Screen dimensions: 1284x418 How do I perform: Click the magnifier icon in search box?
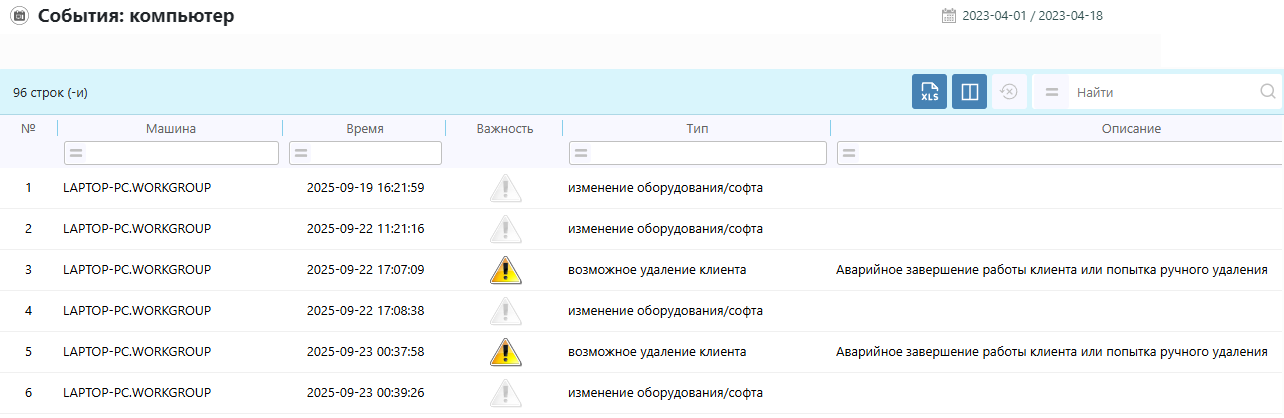[x=1267, y=92]
